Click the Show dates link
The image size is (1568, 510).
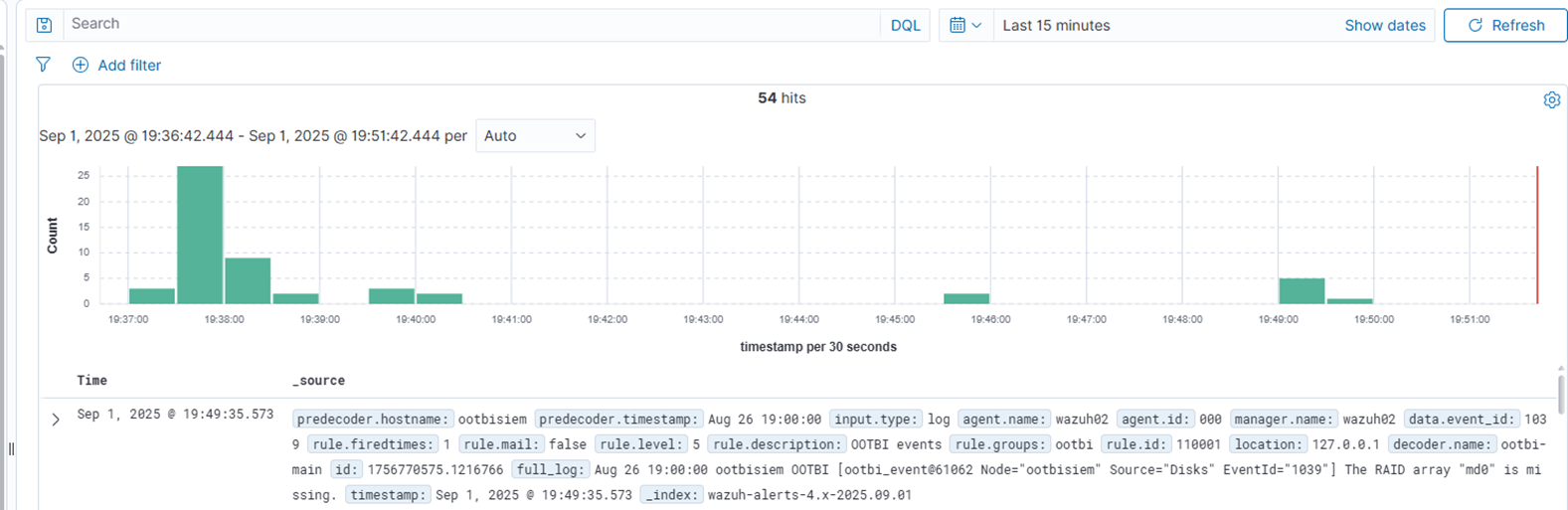pos(1384,25)
